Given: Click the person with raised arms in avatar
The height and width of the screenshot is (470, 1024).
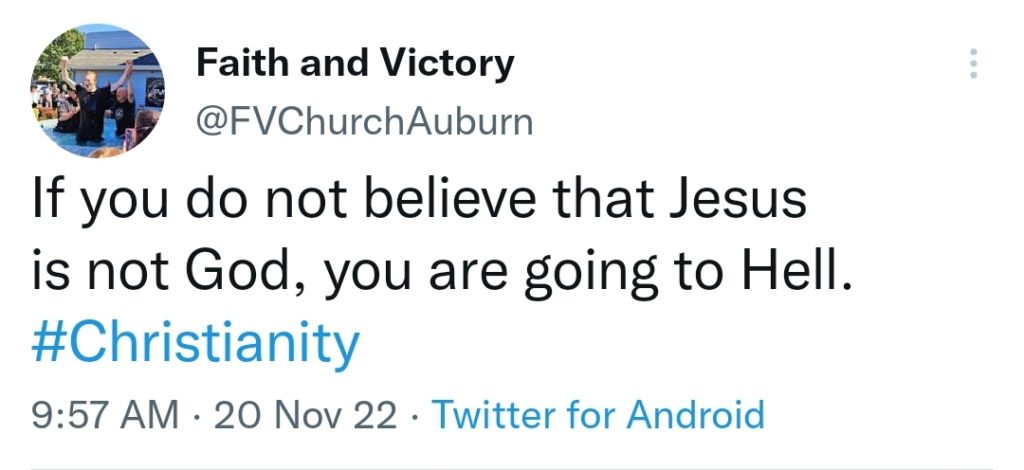Looking at the screenshot, I should (x=93, y=101).
